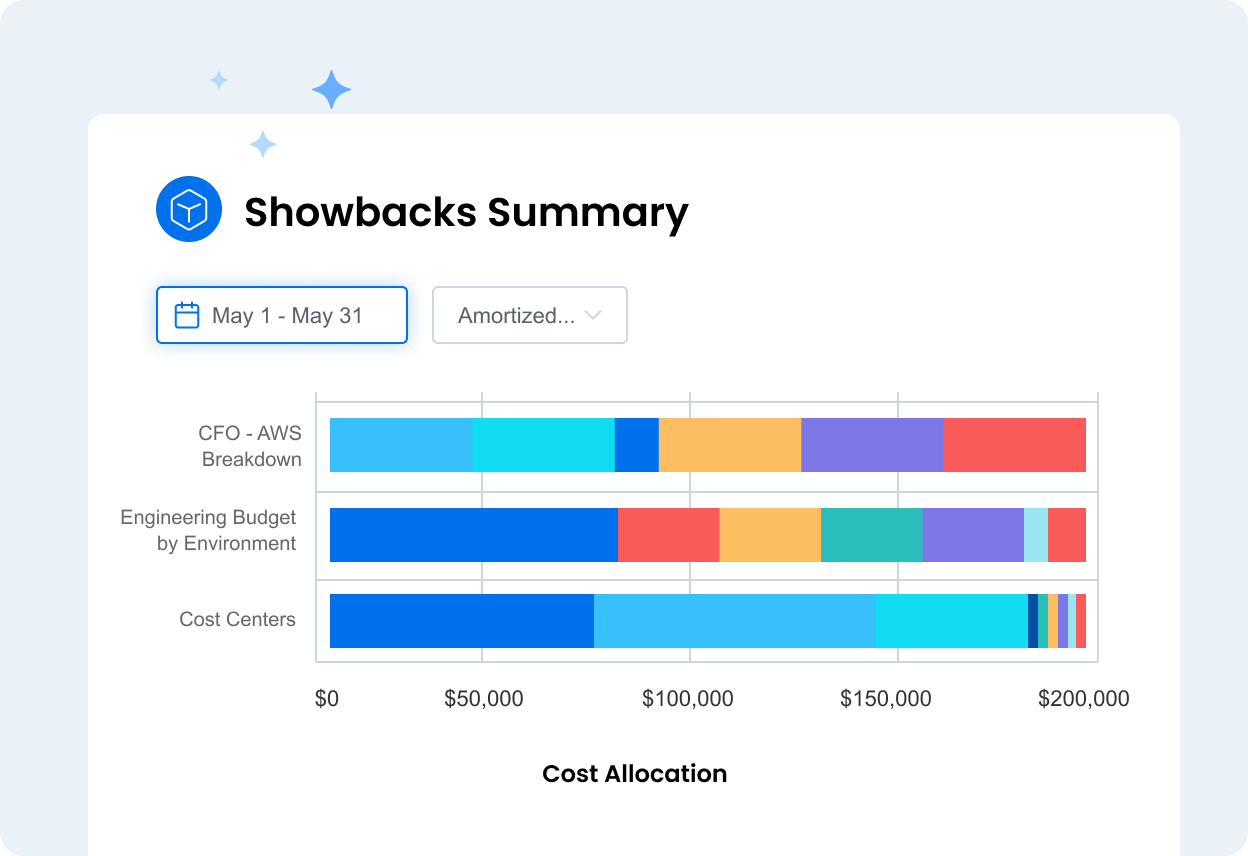Click the Cost Allocation axis title

[635, 774]
